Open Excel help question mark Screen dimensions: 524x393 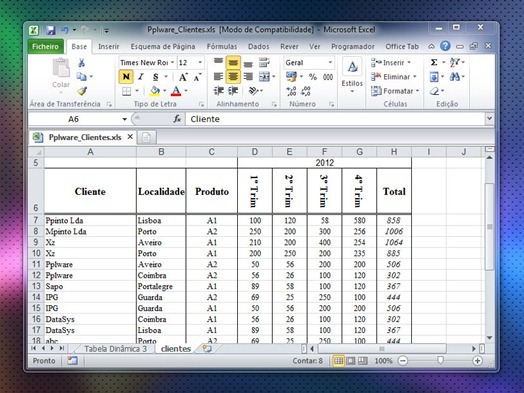point(445,46)
